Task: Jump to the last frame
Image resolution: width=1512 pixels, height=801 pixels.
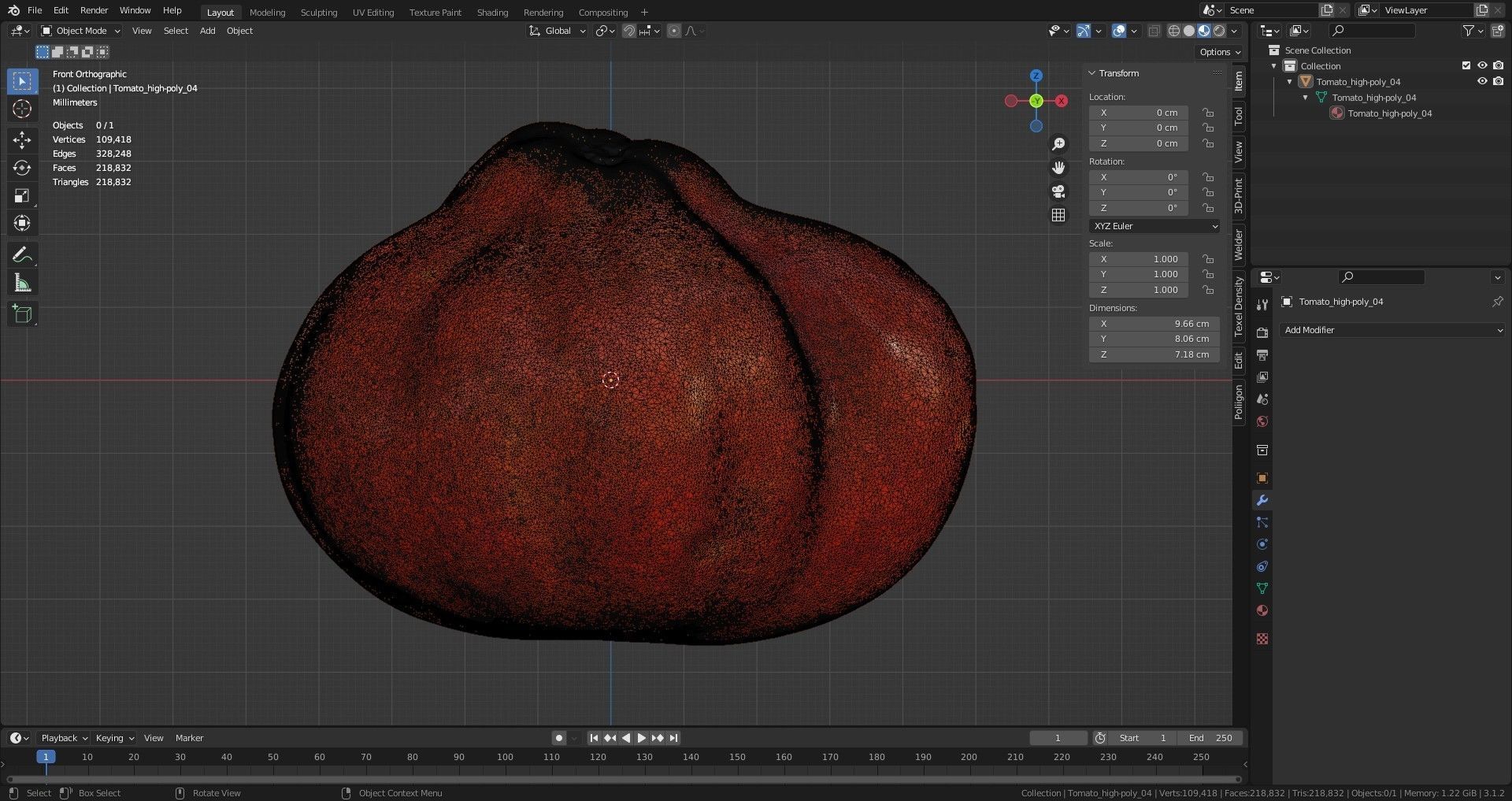Action: (673, 738)
